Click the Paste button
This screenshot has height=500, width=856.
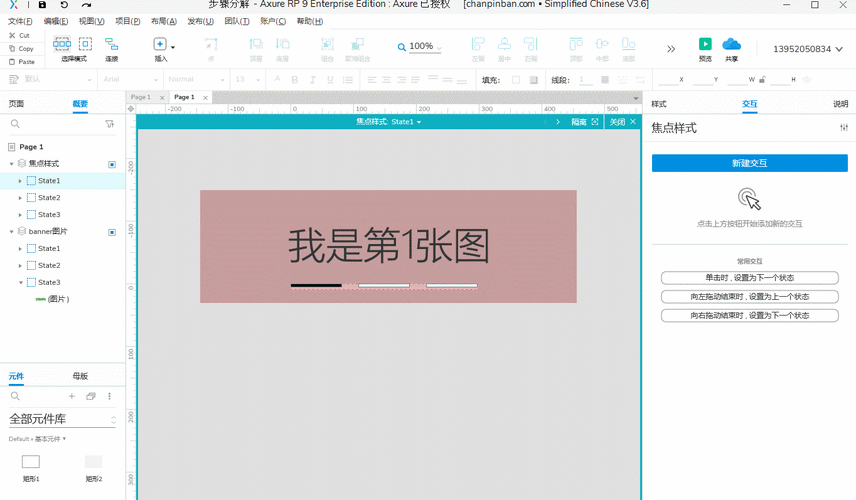point(21,62)
